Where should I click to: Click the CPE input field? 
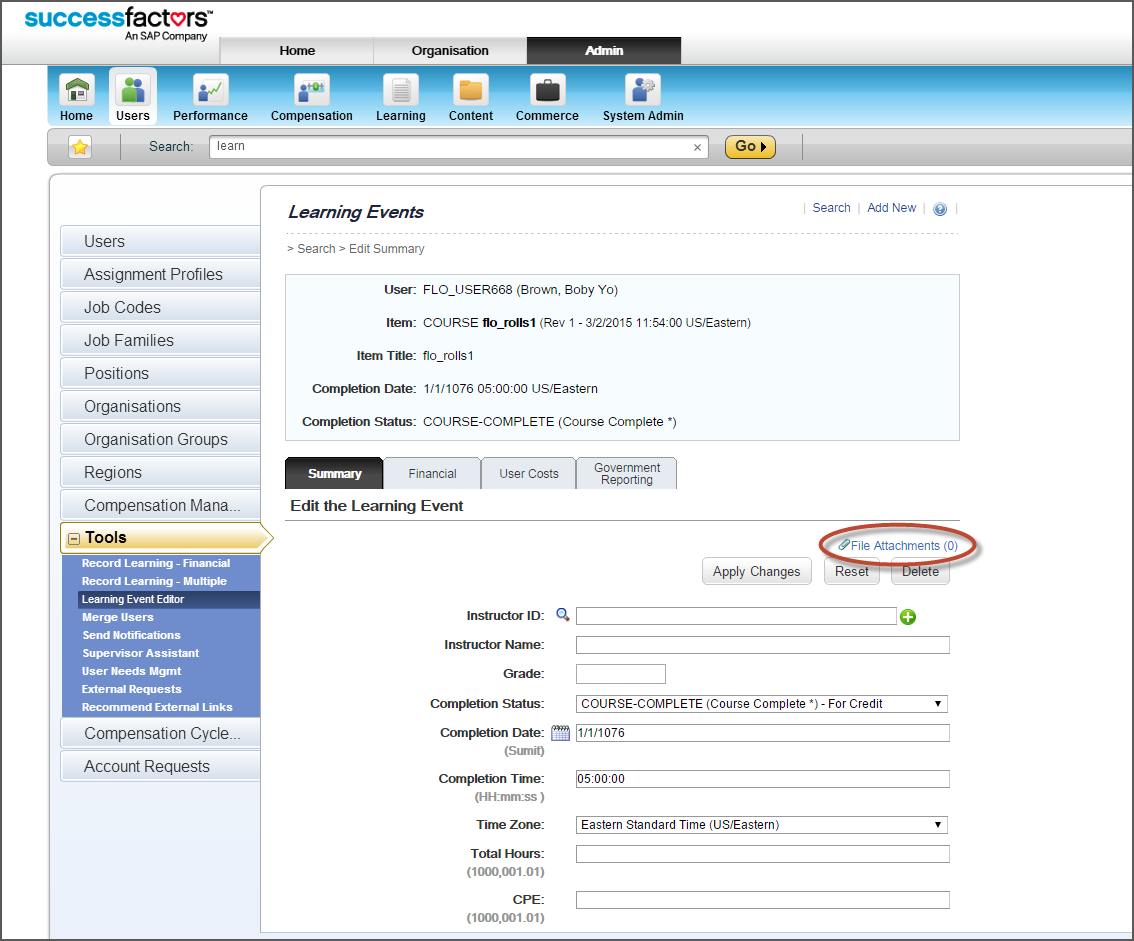(x=762, y=900)
